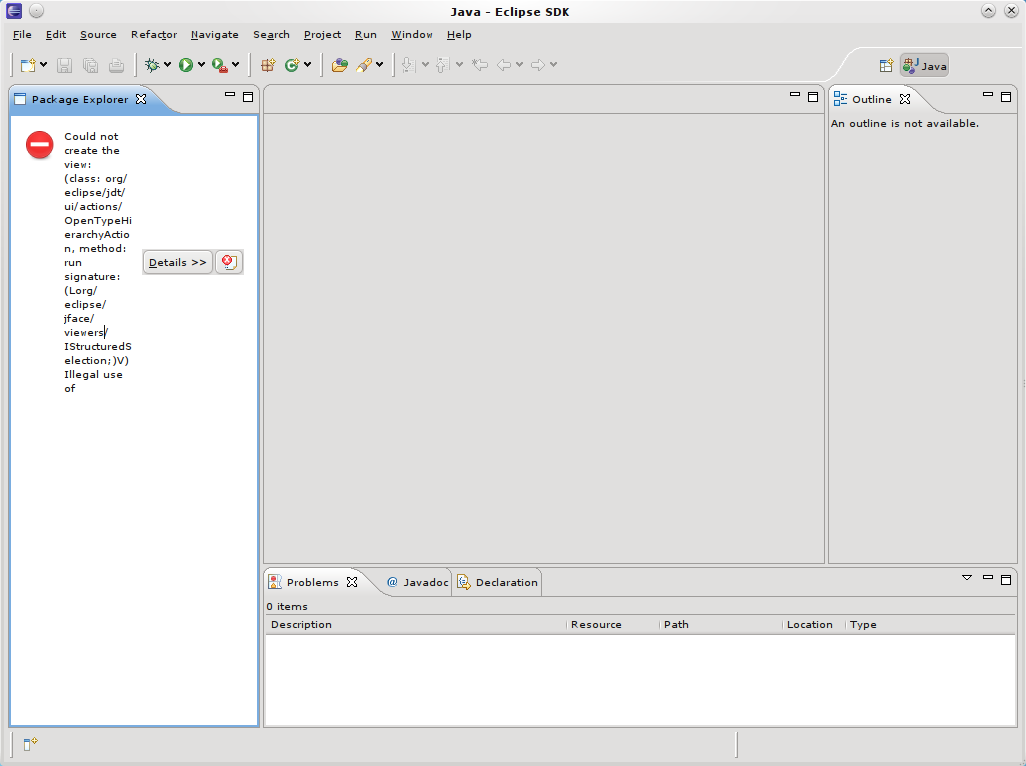Close the Package Explorer view tab
The width and height of the screenshot is (1026, 766).
click(x=141, y=99)
